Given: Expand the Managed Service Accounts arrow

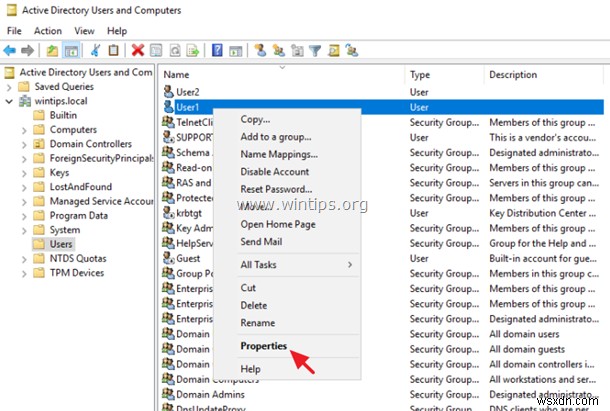Looking at the screenshot, I should (24, 202).
